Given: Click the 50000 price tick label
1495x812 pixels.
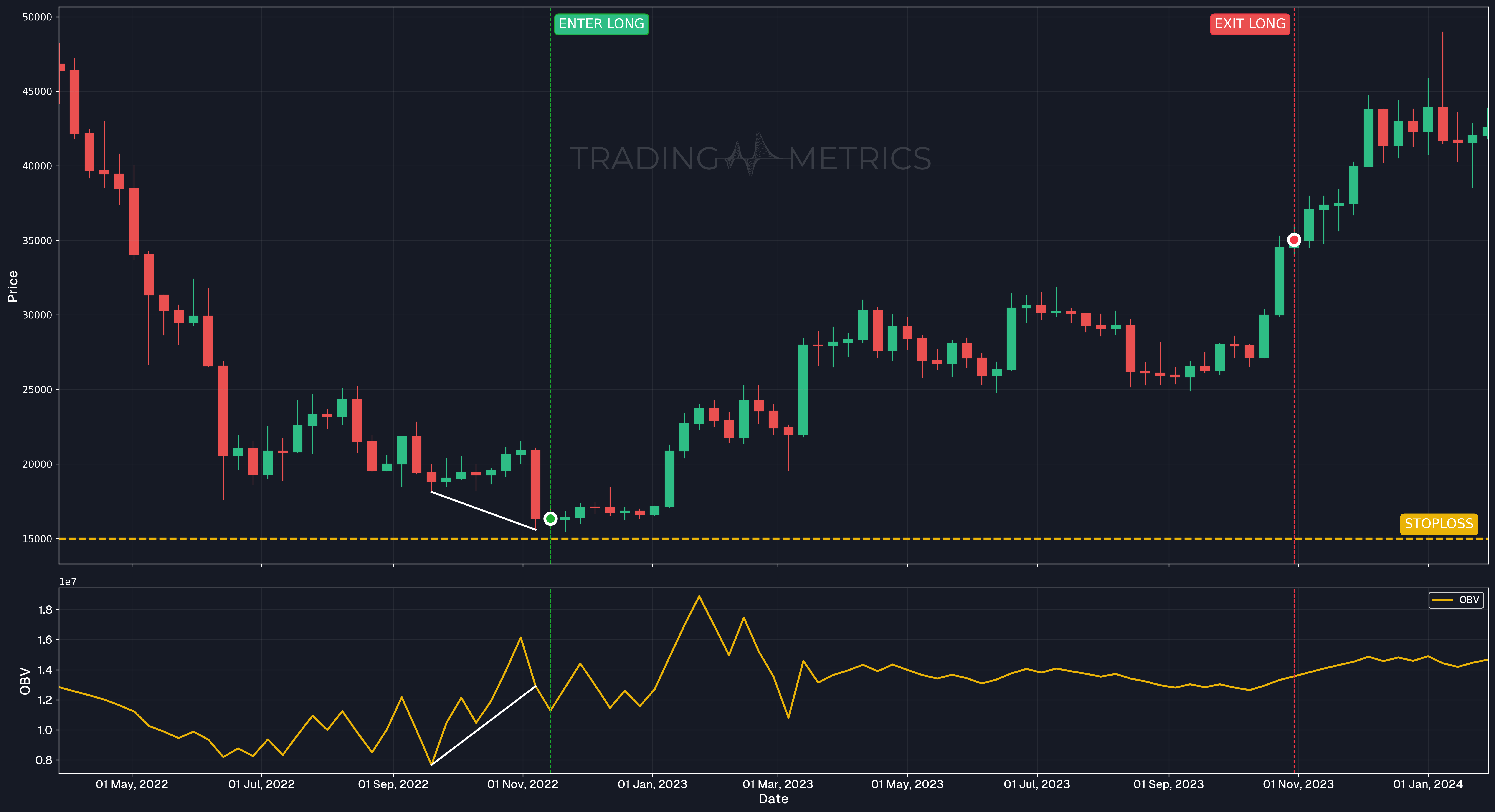Looking at the screenshot, I should (x=37, y=17).
